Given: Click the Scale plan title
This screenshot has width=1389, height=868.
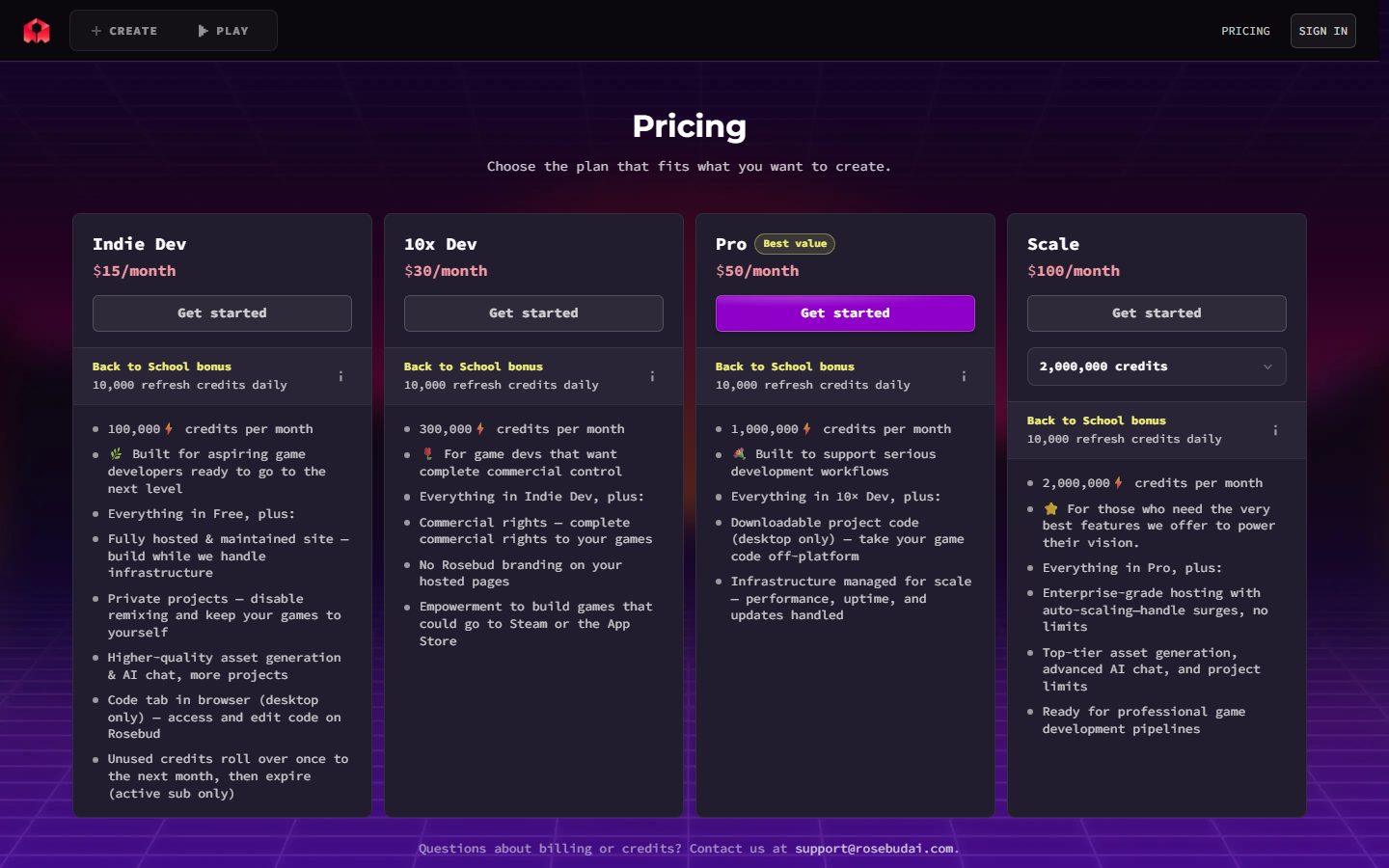Looking at the screenshot, I should 1053,244.
